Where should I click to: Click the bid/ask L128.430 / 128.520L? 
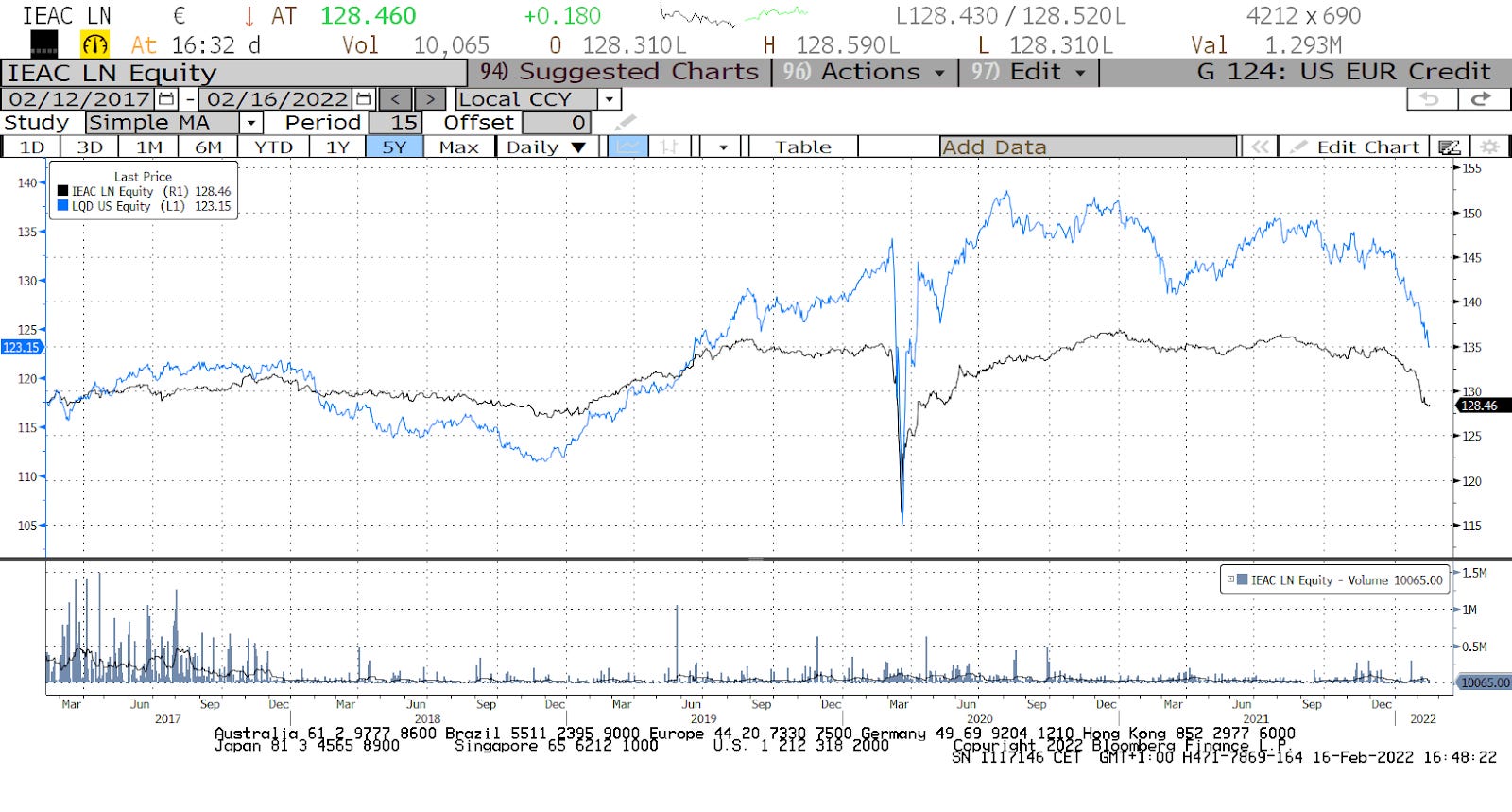pos(1011,16)
